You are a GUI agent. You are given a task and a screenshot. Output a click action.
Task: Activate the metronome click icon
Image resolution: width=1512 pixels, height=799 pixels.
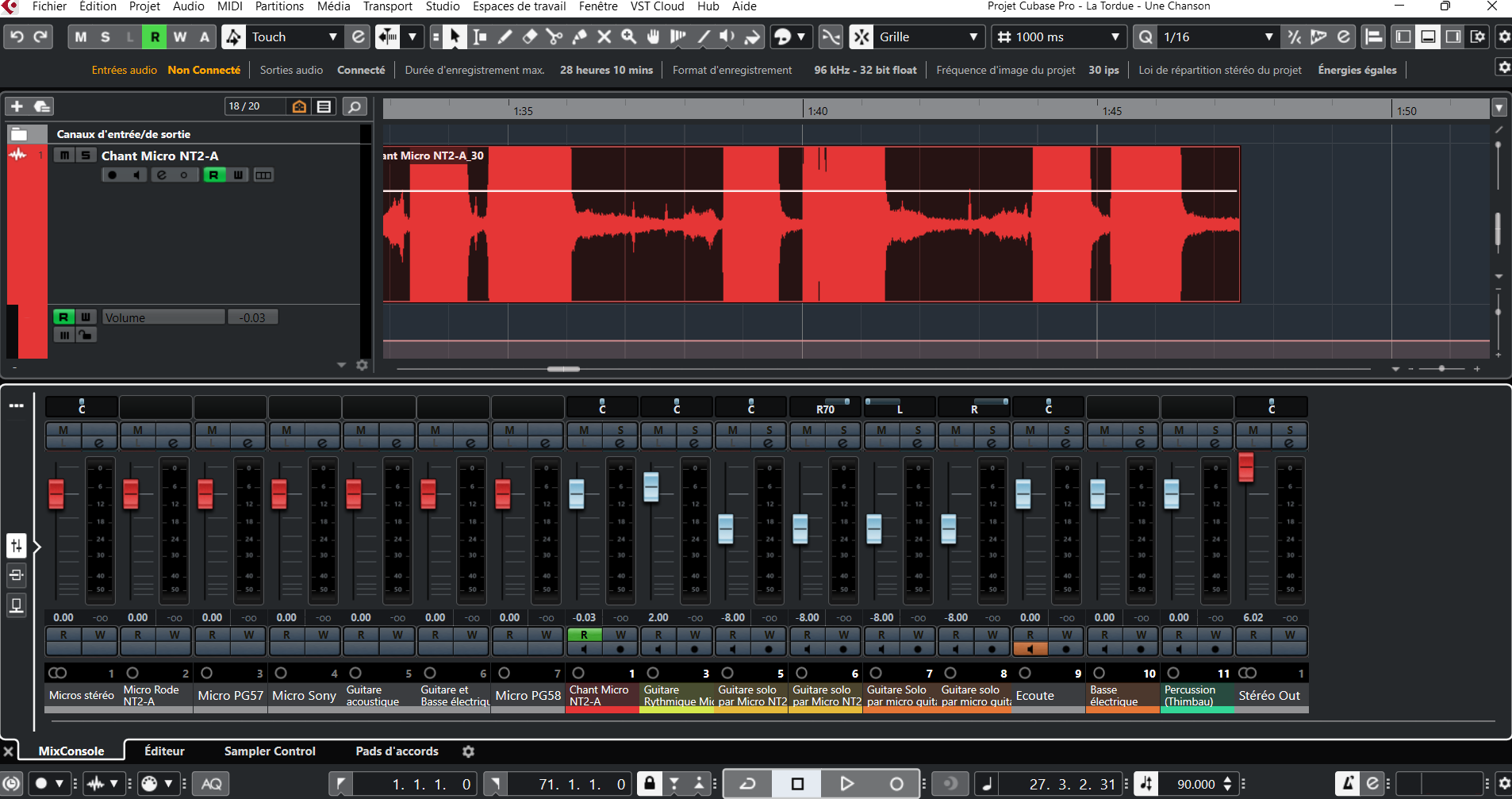coord(1347,784)
